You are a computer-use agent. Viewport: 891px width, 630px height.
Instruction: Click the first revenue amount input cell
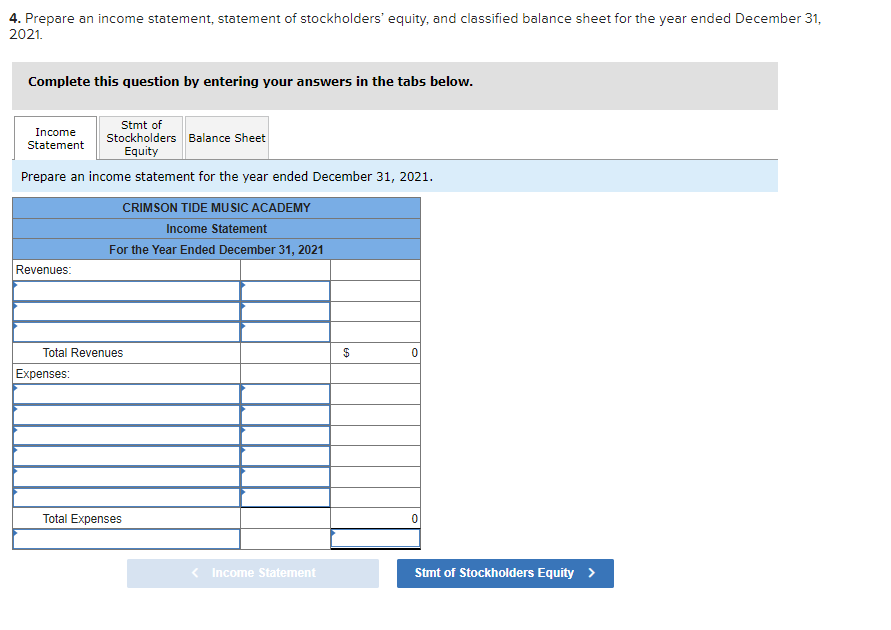pos(284,290)
